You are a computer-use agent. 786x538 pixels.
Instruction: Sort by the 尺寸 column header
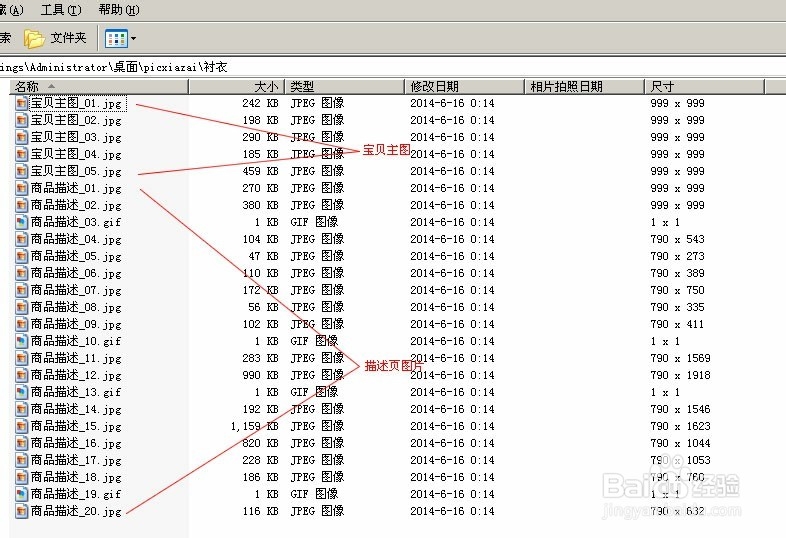click(x=705, y=87)
